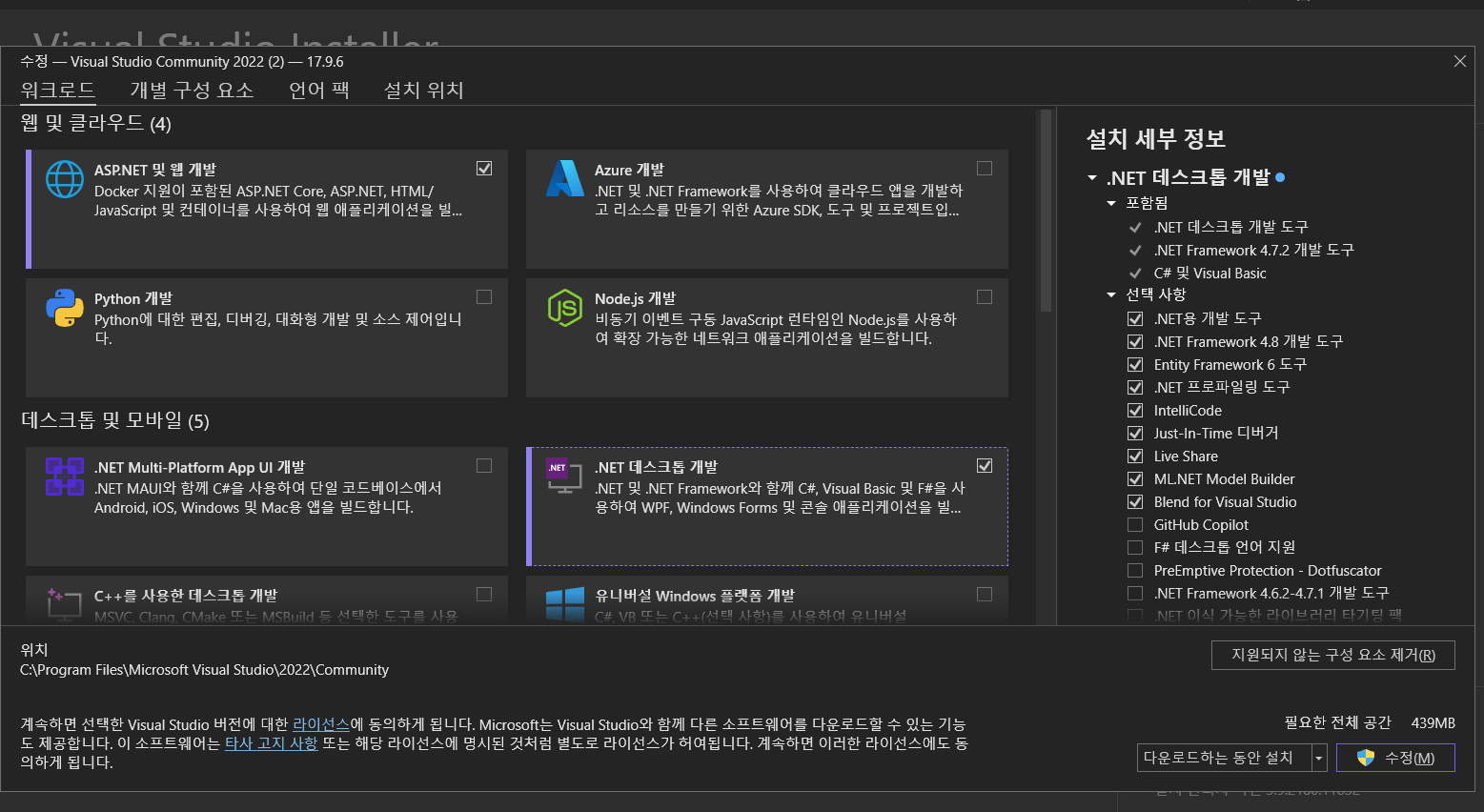Click the shield icon on the Modify button
The image size is (1484, 812).
click(1366, 758)
